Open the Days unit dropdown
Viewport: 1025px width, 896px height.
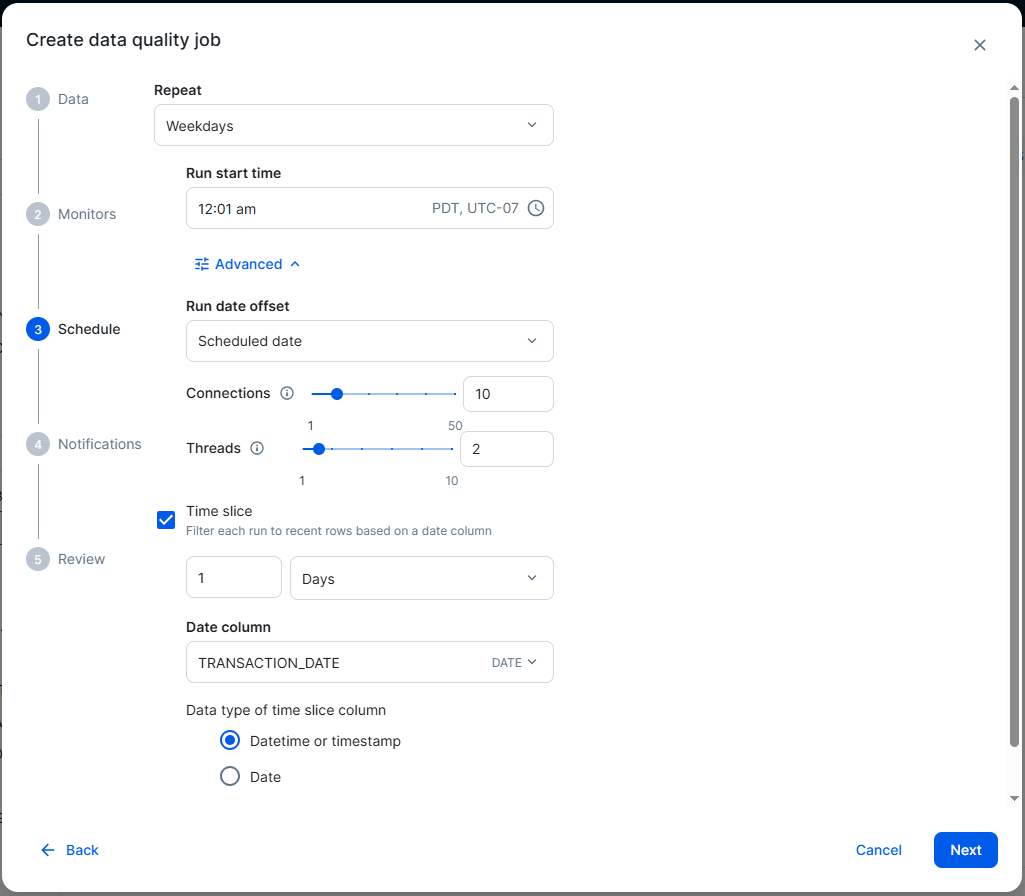(x=421, y=577)
